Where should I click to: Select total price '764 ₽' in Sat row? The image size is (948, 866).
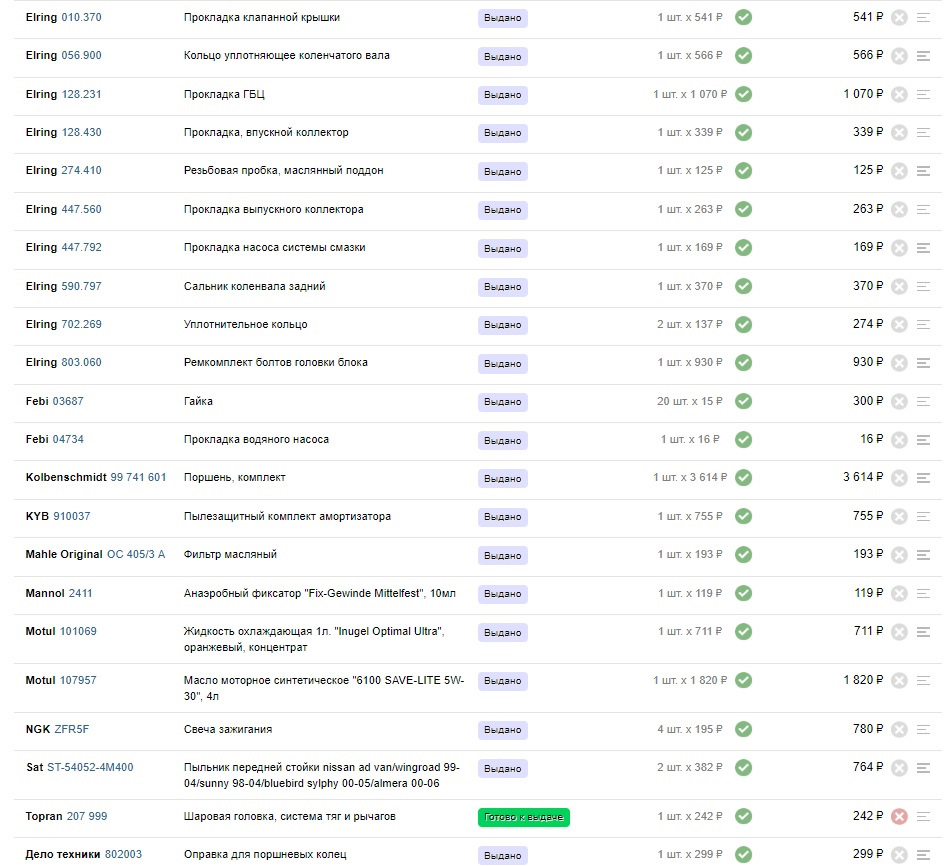click(868, 766)
